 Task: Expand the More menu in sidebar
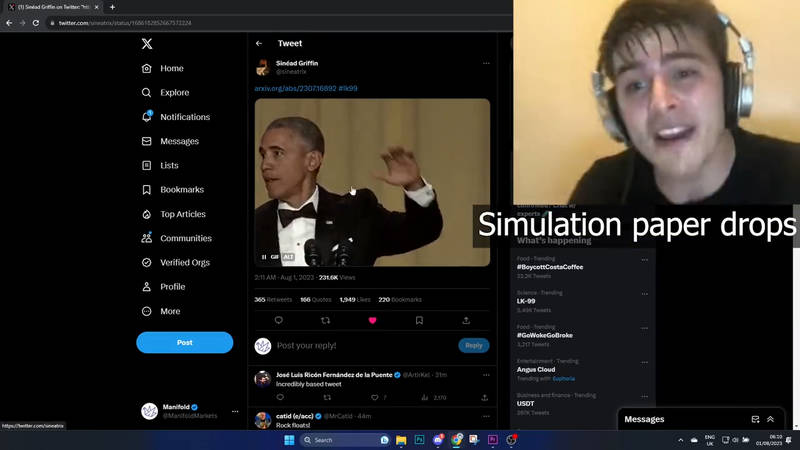pyautogui.click(x=161, y=311)
